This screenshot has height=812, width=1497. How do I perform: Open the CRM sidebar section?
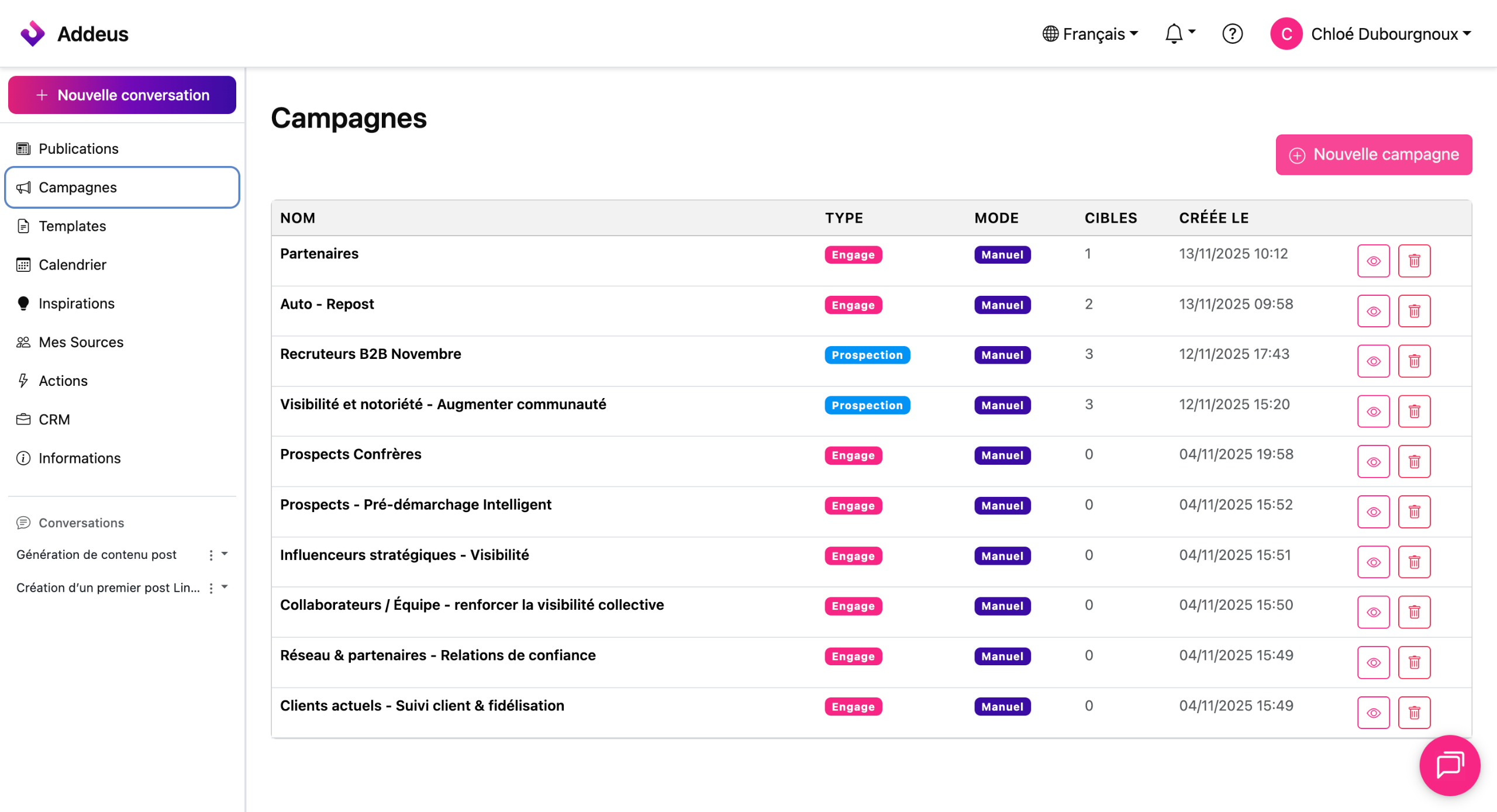54,420
